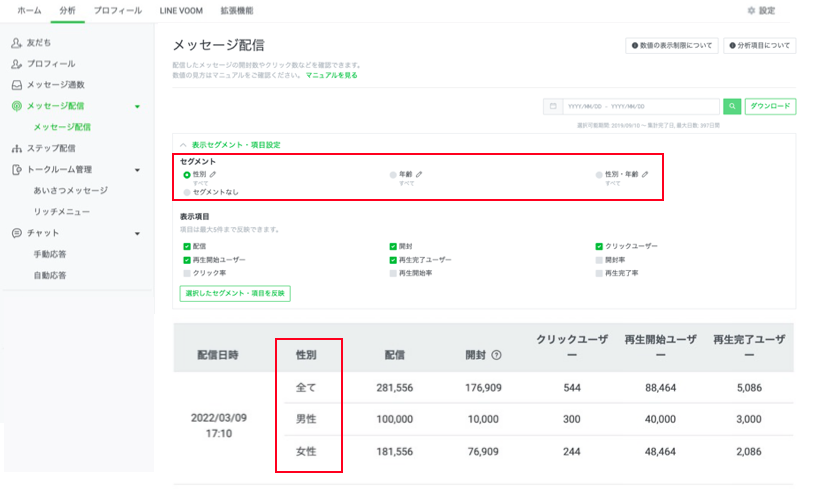Click the 設定 gear icon
Image resolution: width=818 pixels, height=489 pixels.
(x=751, y=10)
